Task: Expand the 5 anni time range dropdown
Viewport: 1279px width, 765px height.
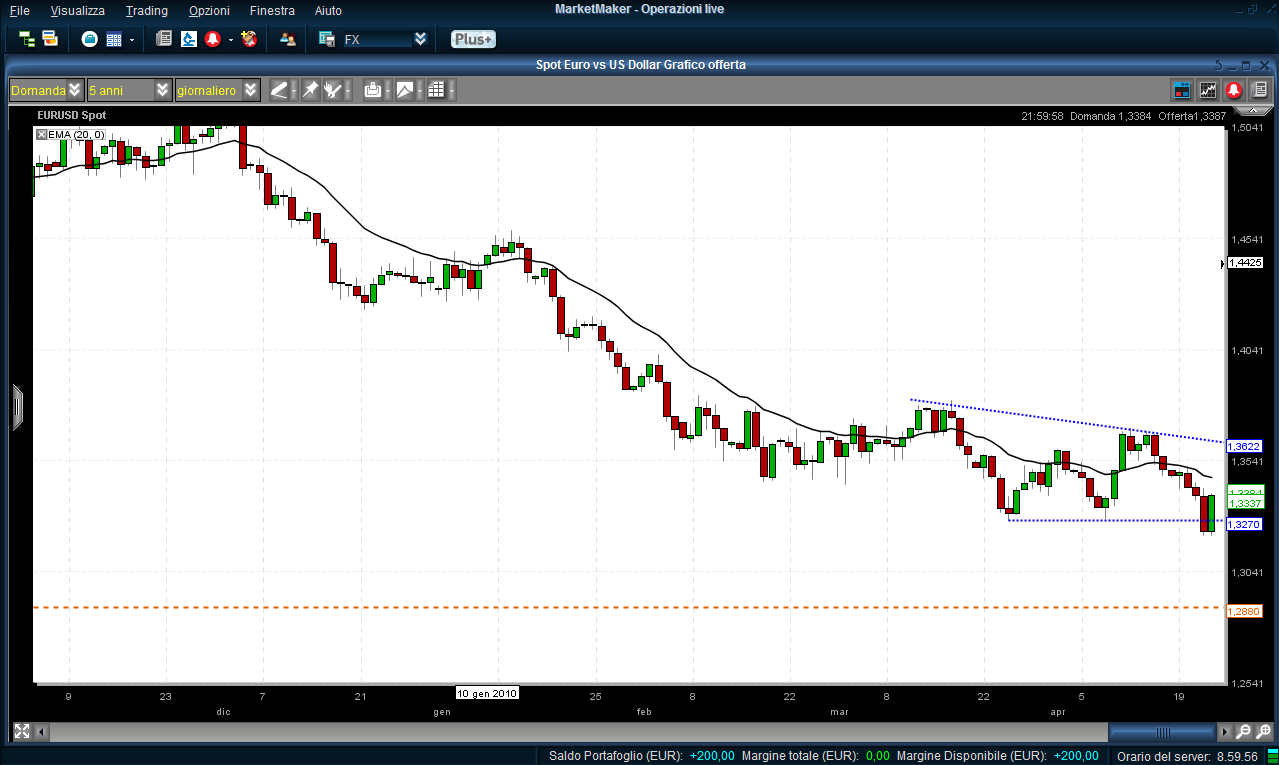Action: pos(163,90)
